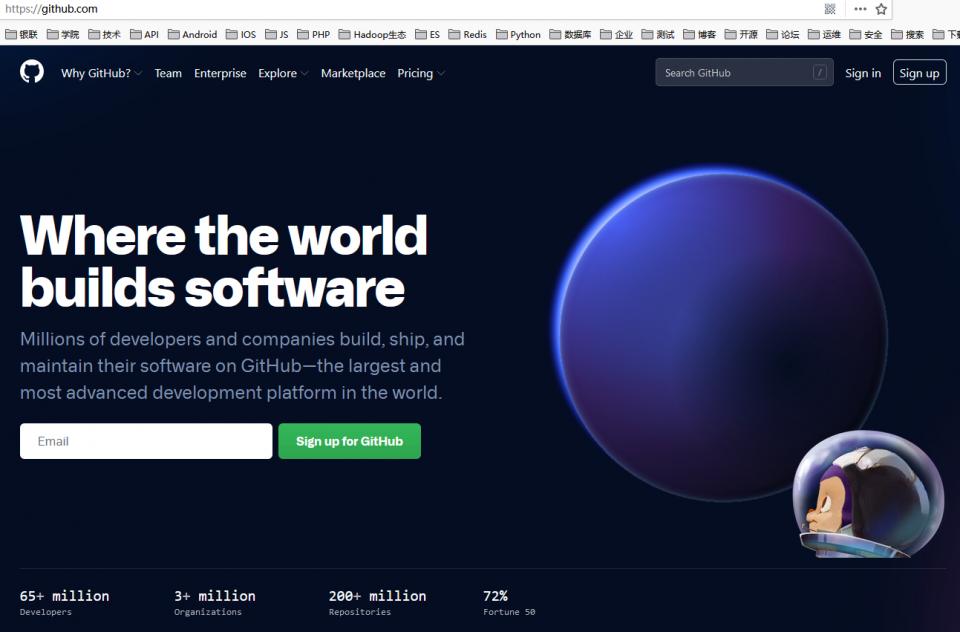Click the green Sign up for GitHub button
960x632 pixels.
pyautogui.click(x=350, y=441)
